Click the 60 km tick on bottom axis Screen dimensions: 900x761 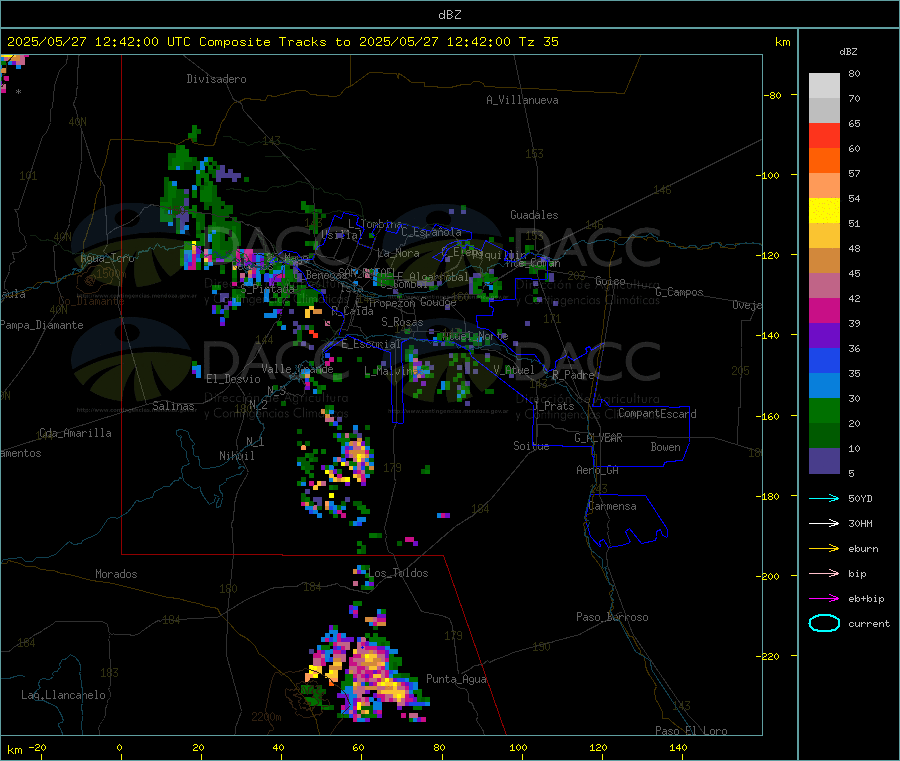pos(358,747)
